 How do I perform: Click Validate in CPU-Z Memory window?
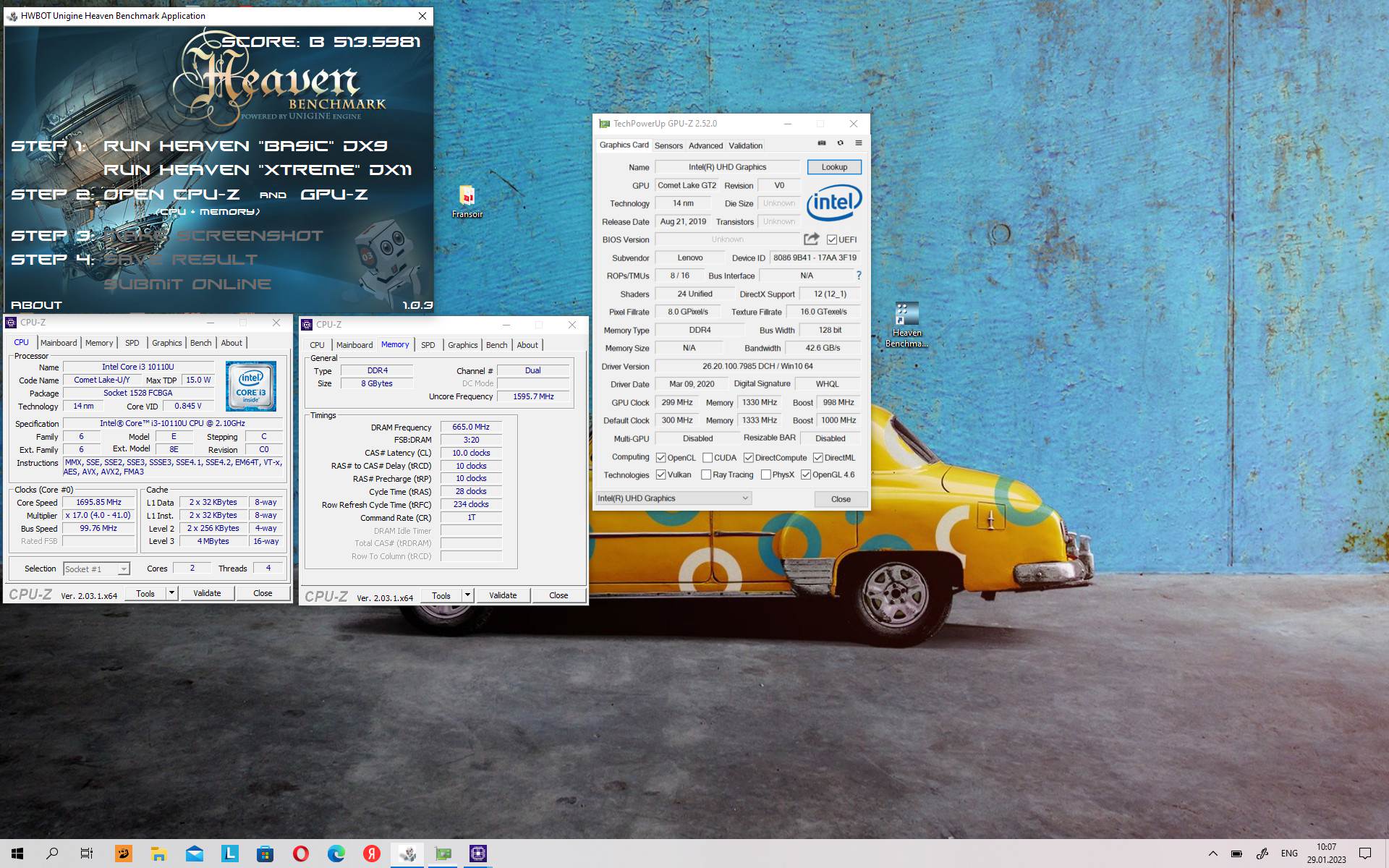tap(503, 595)
